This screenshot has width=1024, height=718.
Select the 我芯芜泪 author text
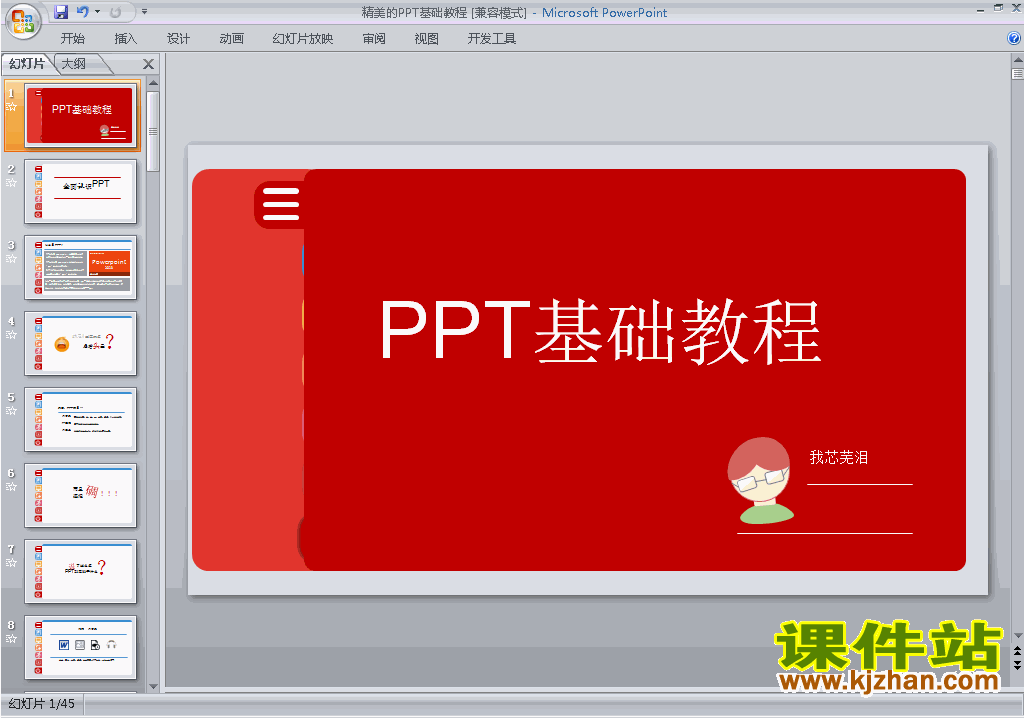pos(839,457)
